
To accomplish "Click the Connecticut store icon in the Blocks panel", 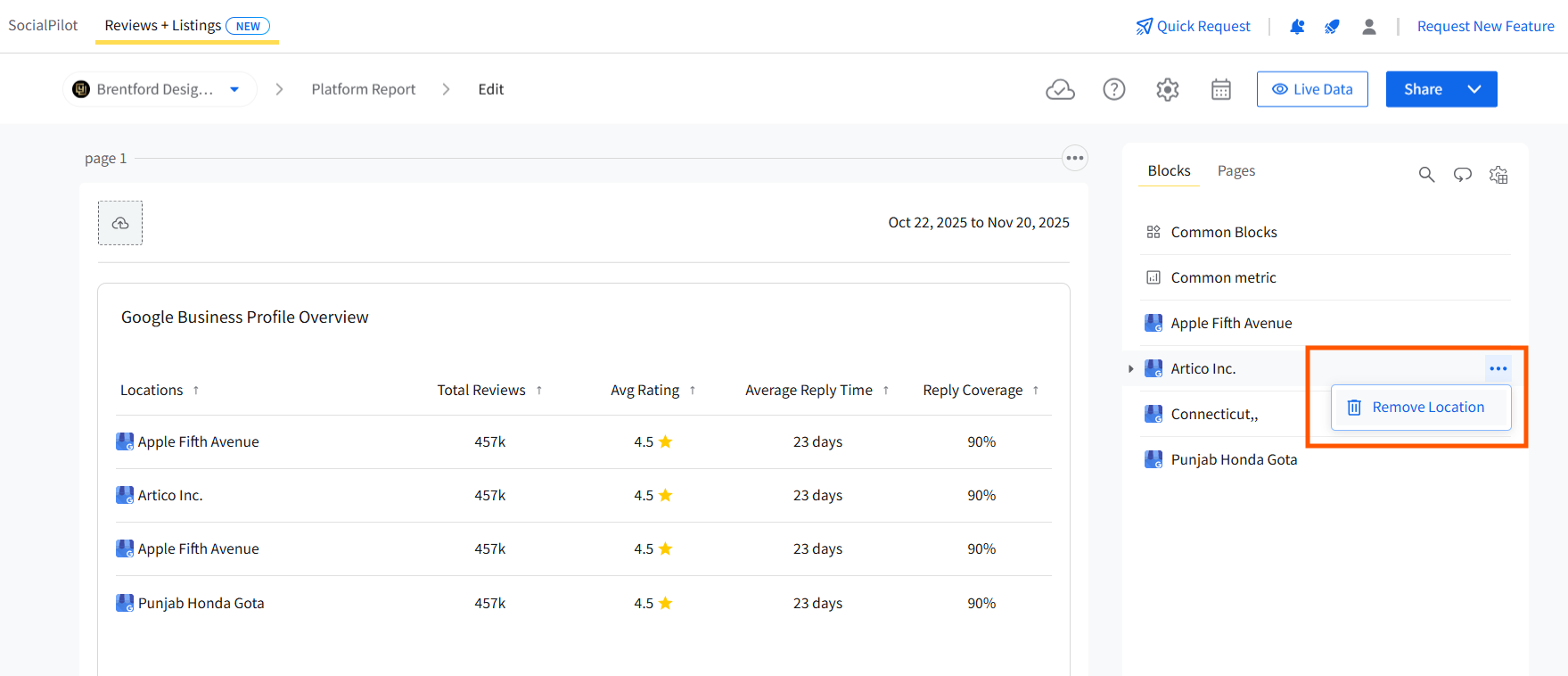I will click(x=1153, y=414).
